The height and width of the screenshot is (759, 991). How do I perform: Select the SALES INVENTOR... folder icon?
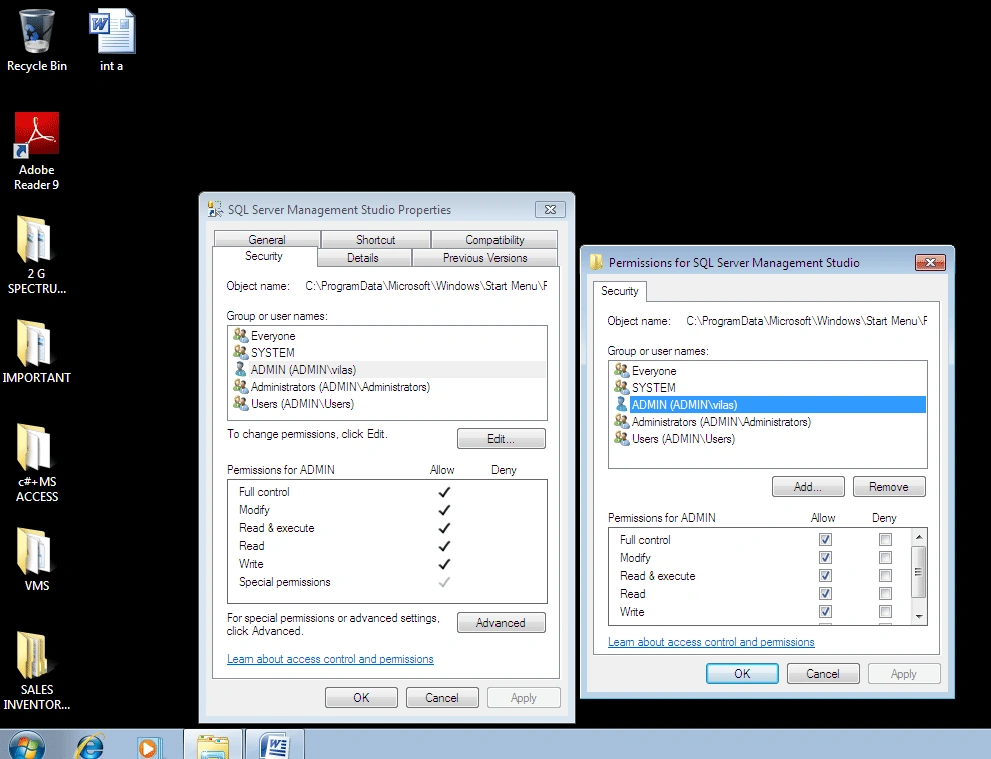click(x=37, y=671)
